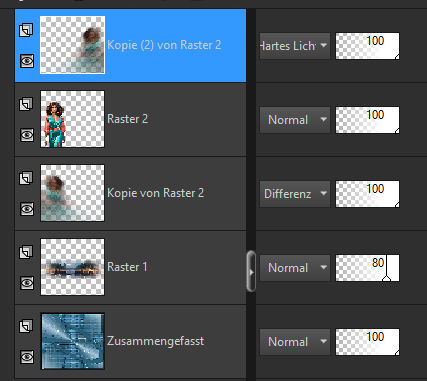Open blend mode dropdown for Raster 1
Image resolution: width=427 pixels, height=381 pixels.
[x=295, y=268]
